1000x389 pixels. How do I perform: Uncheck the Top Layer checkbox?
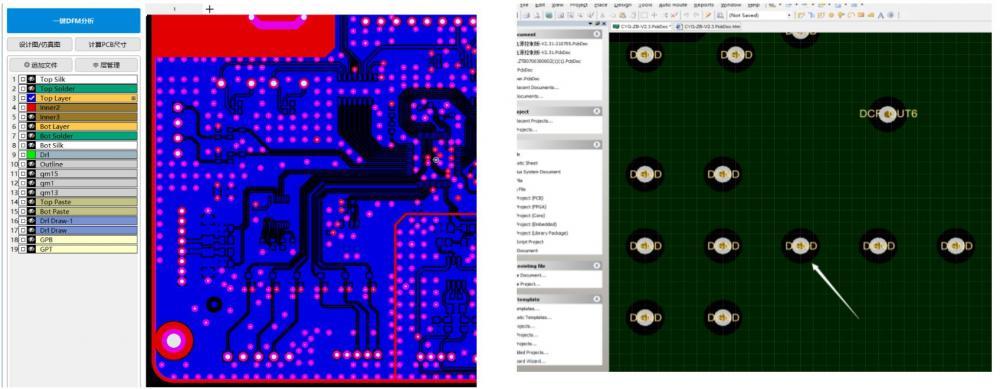point(22,99)
